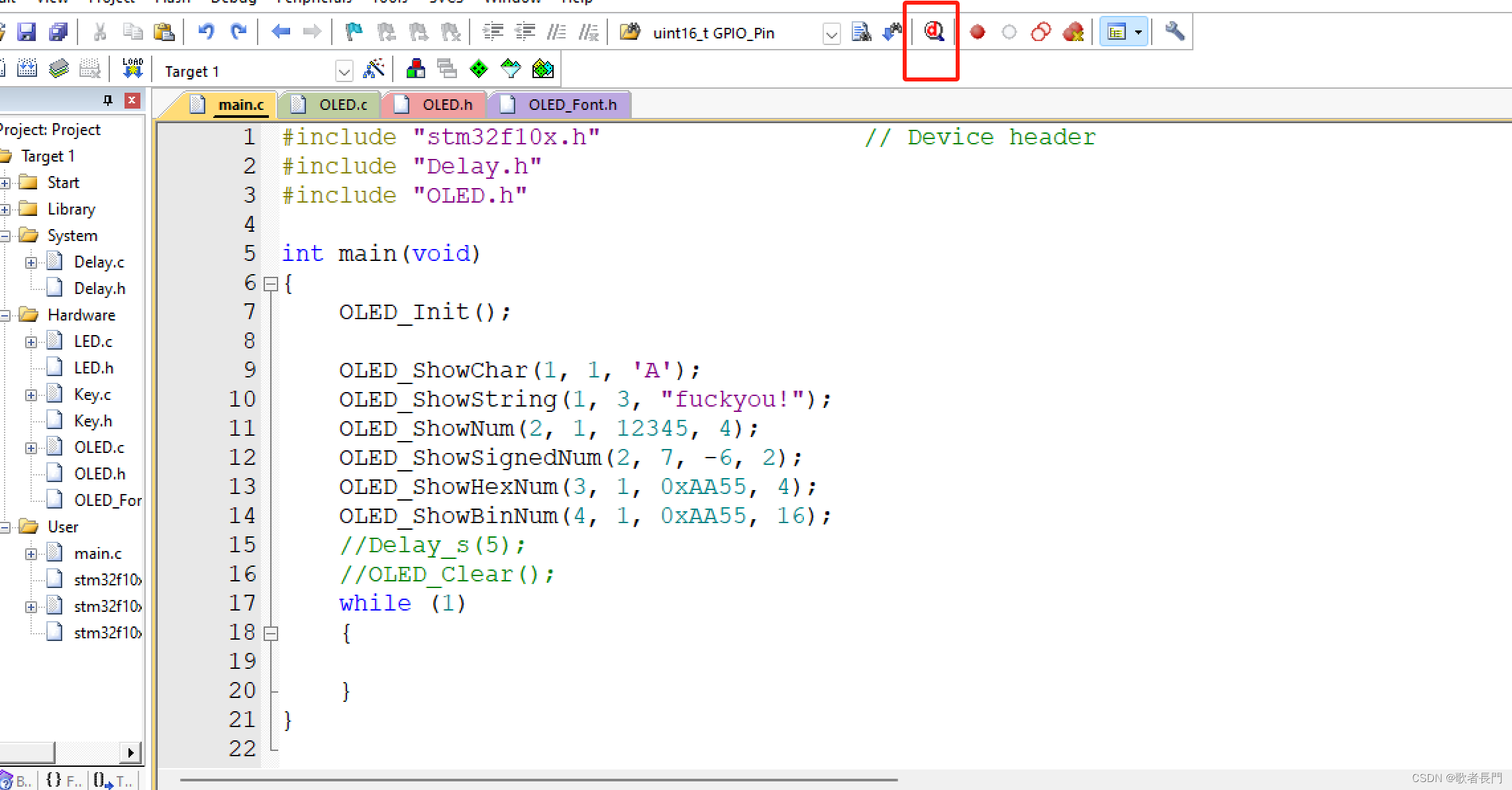Open Options for Target magic wand
The width and height of the screenshot is (1512, 790).
pyautogui.click(x=374, y=68)
